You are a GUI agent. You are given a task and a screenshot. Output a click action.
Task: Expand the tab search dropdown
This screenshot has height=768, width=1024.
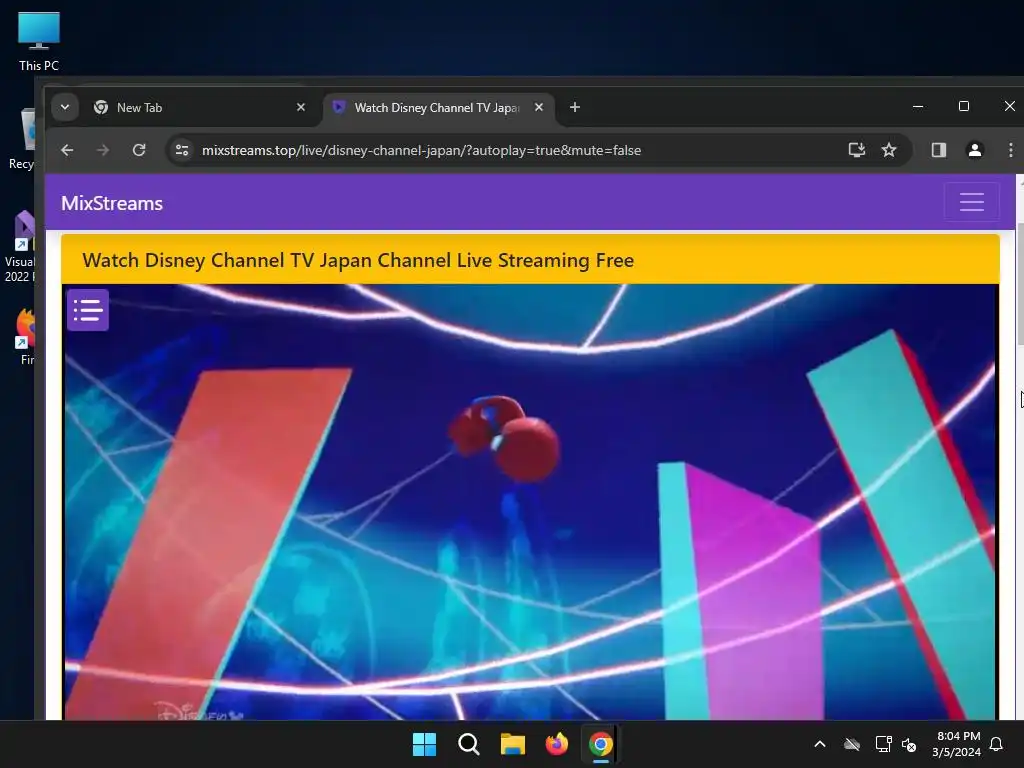coord(65,107)
